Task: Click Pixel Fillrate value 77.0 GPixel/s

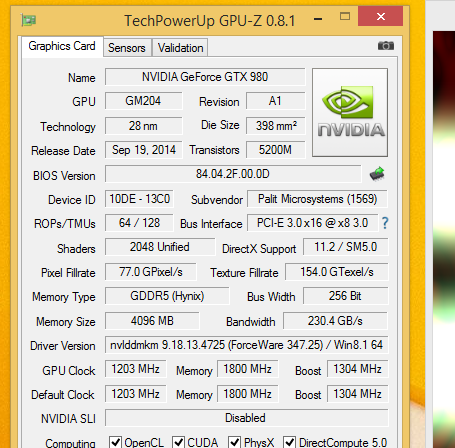Action: [x=151, y=272]
